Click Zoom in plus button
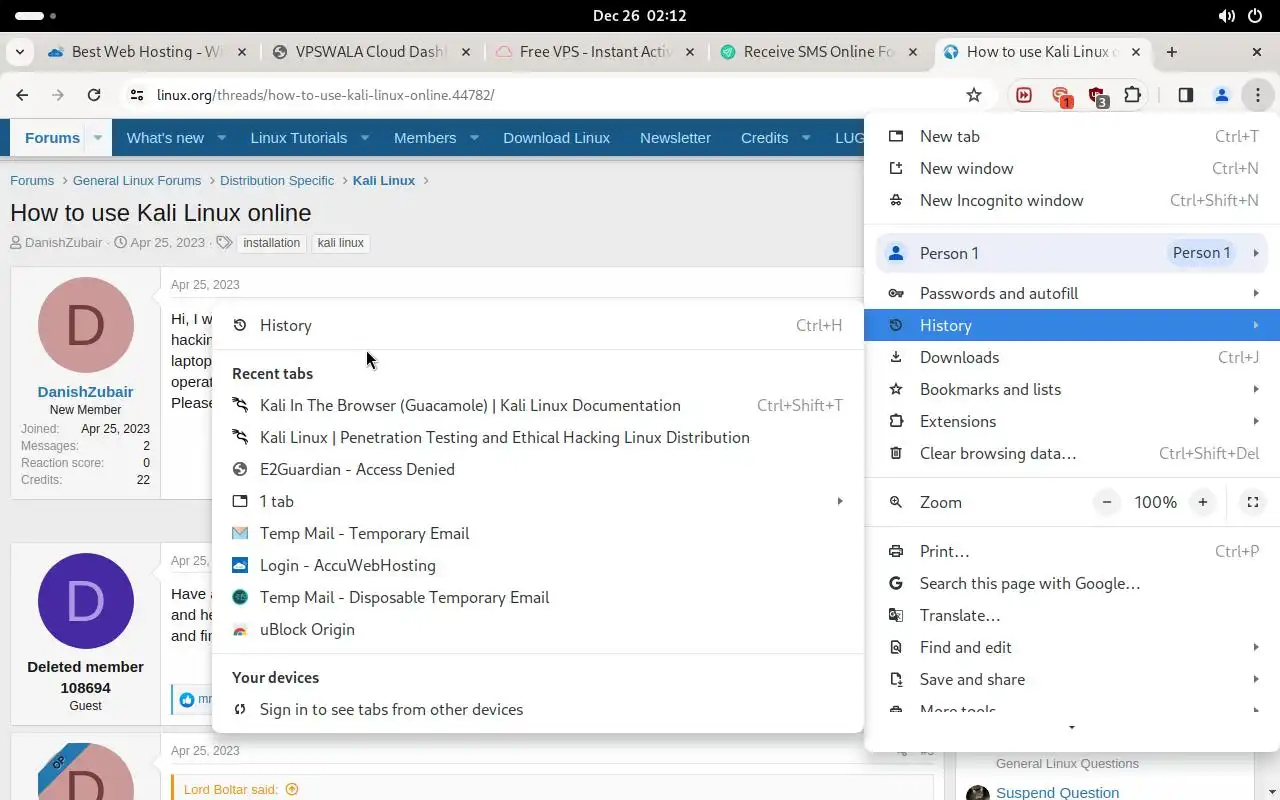1280x800 pixels. coord(1203,502)
